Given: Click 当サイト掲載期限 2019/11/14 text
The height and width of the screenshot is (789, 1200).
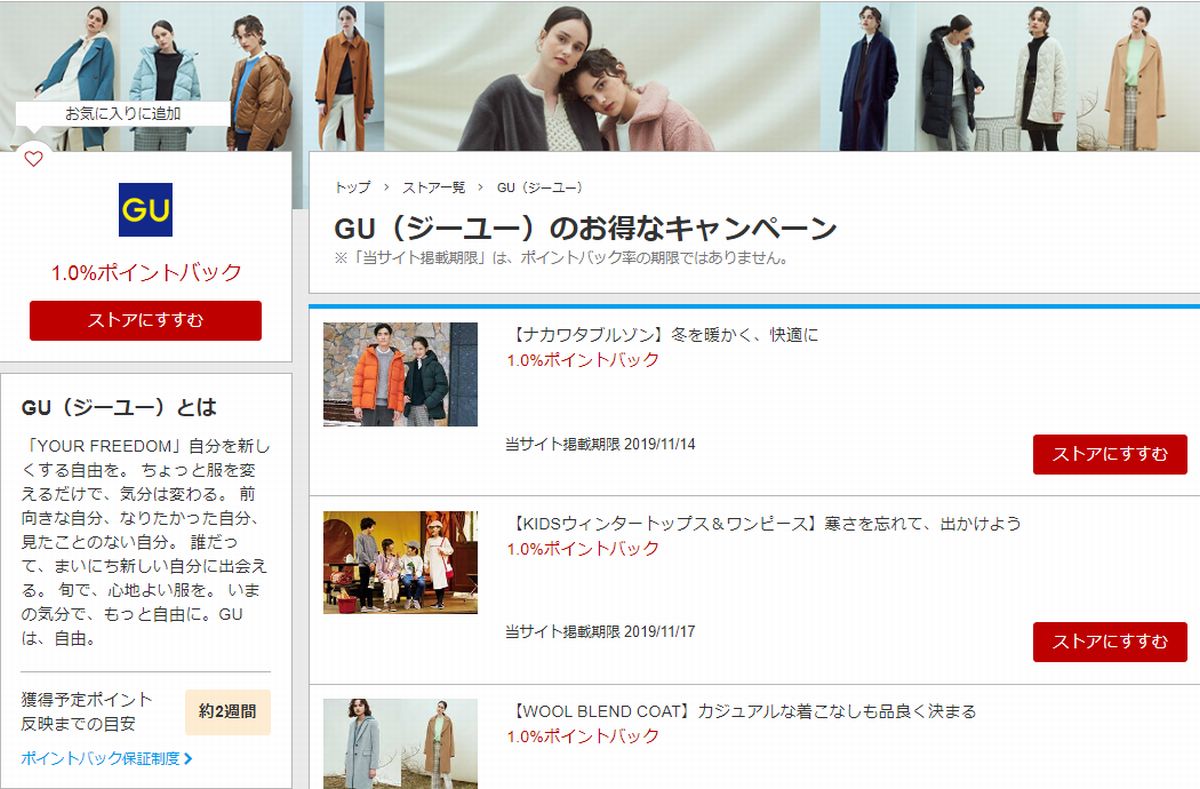Looking at the screenshot, I should [600, 444].
